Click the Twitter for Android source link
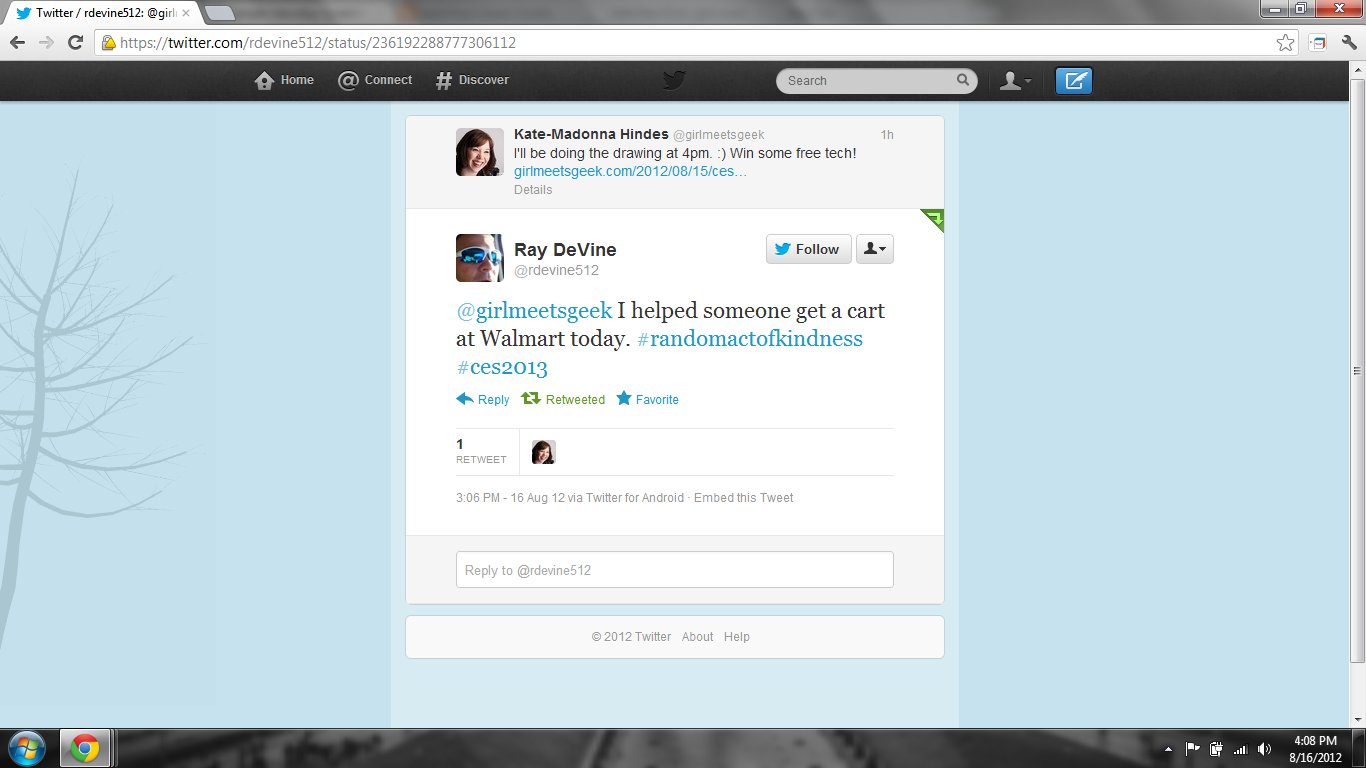Viewport: 1366px width, 768px height. click(635, 497)
